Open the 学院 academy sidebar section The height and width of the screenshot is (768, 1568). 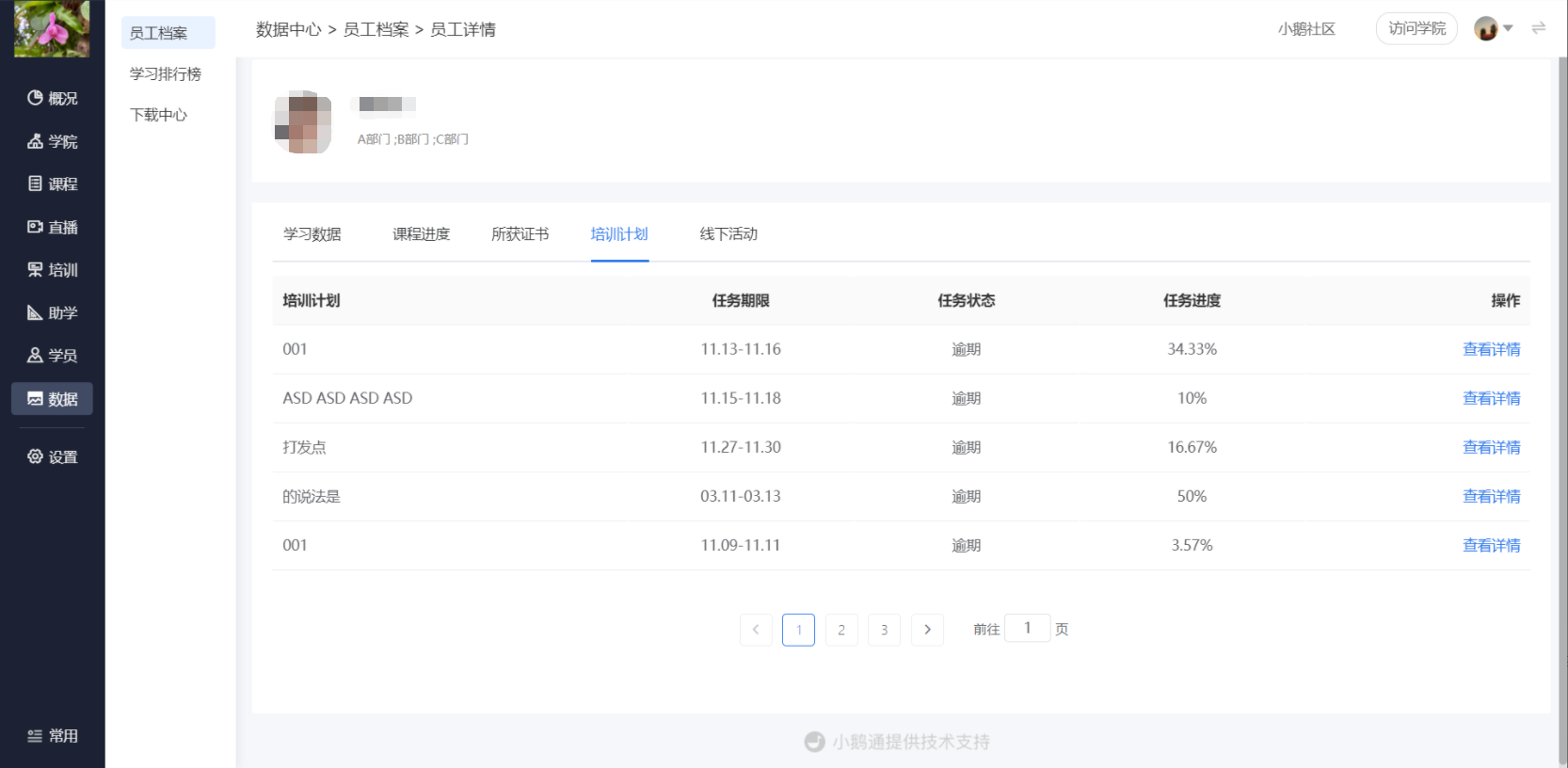(52, 141)
